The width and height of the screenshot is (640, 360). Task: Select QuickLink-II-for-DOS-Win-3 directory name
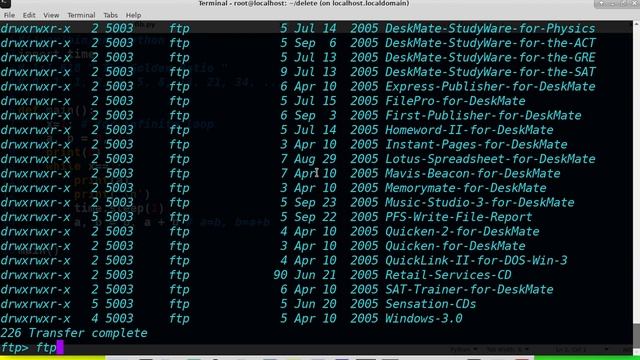(x=476, y=260)
